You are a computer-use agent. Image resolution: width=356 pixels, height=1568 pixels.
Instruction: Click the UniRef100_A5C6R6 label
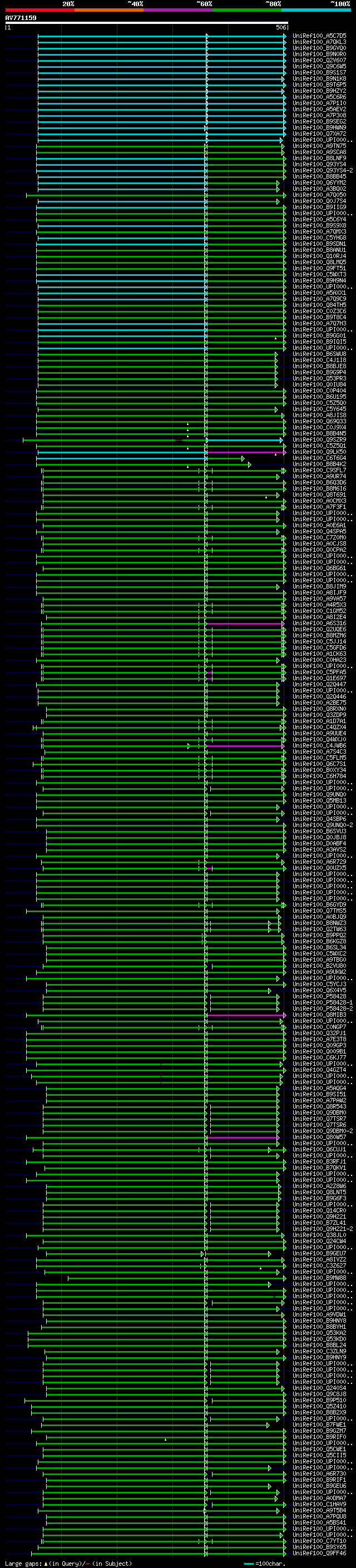pyautogui.click(x=319, y=97)
